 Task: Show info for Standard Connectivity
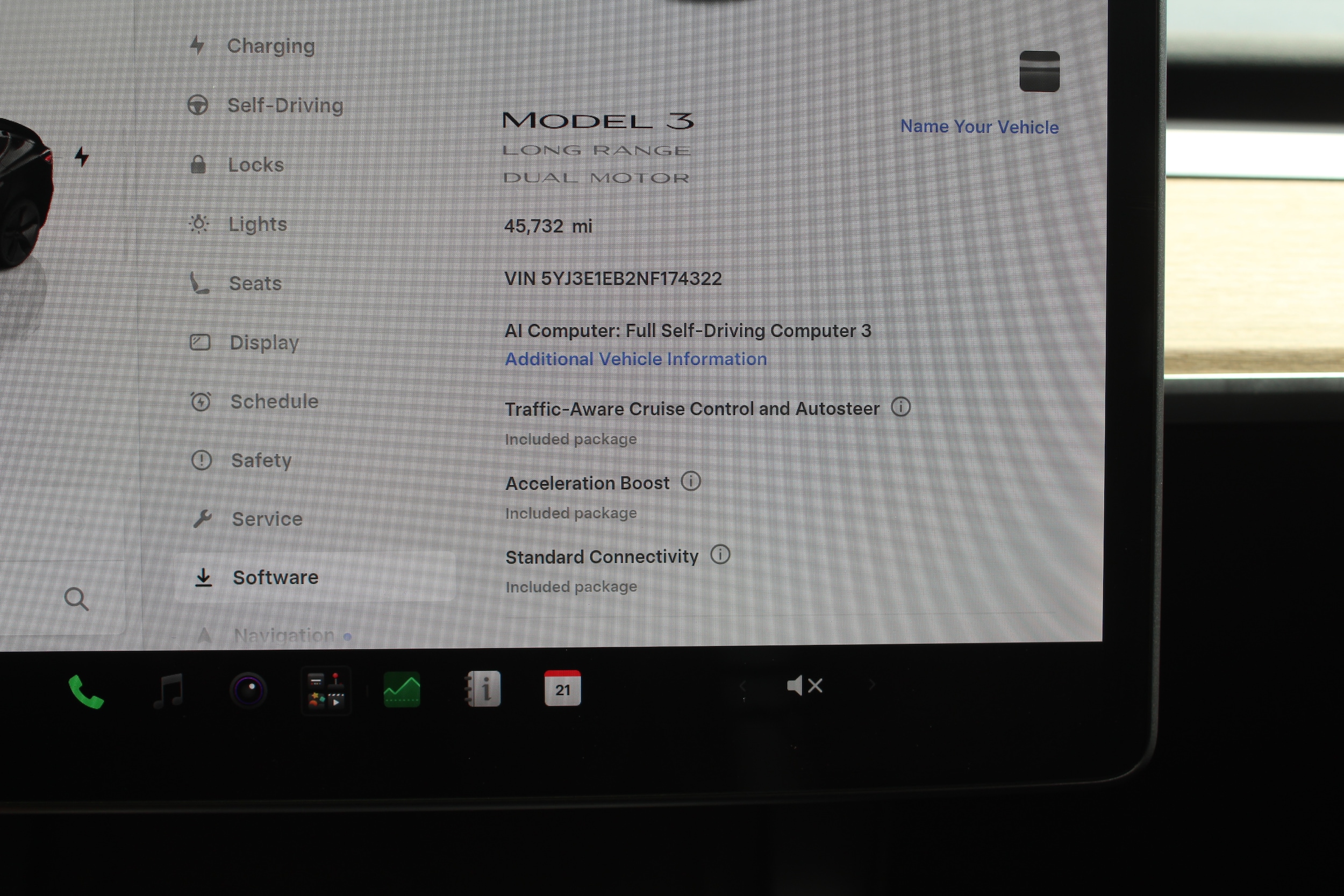[720, 555]
